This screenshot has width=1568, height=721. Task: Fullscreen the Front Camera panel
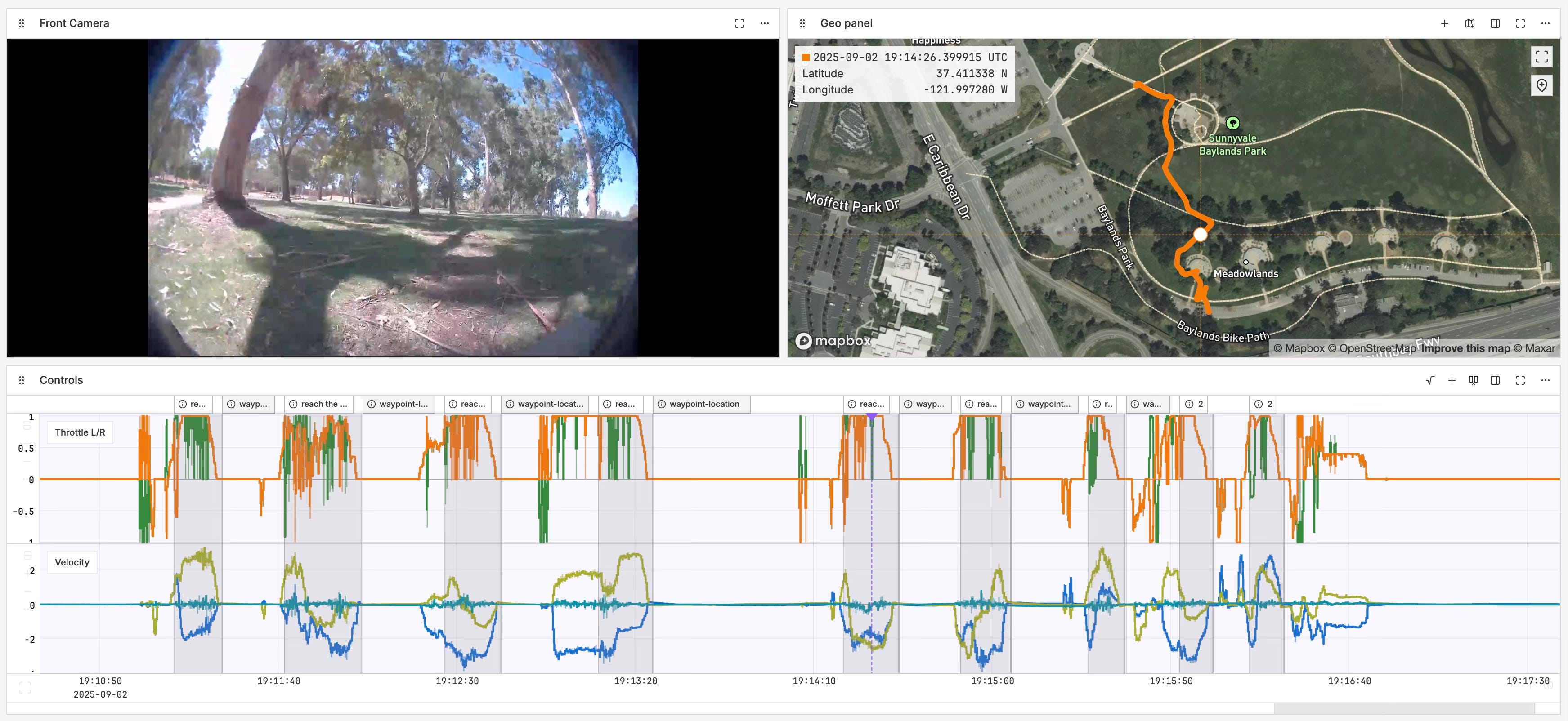pos(739,23)
